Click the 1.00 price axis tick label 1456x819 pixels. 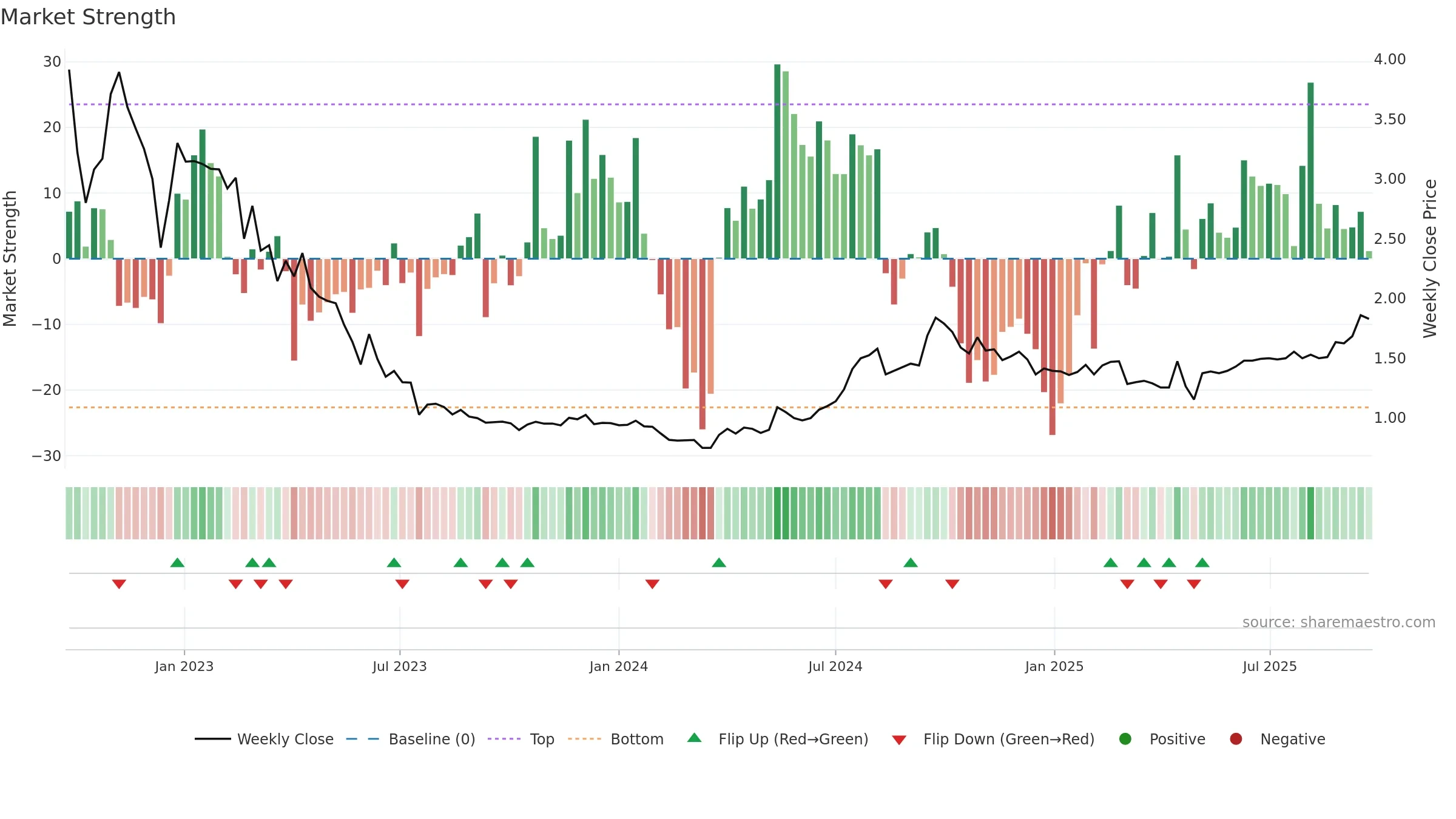click(x=1390, y=418)
